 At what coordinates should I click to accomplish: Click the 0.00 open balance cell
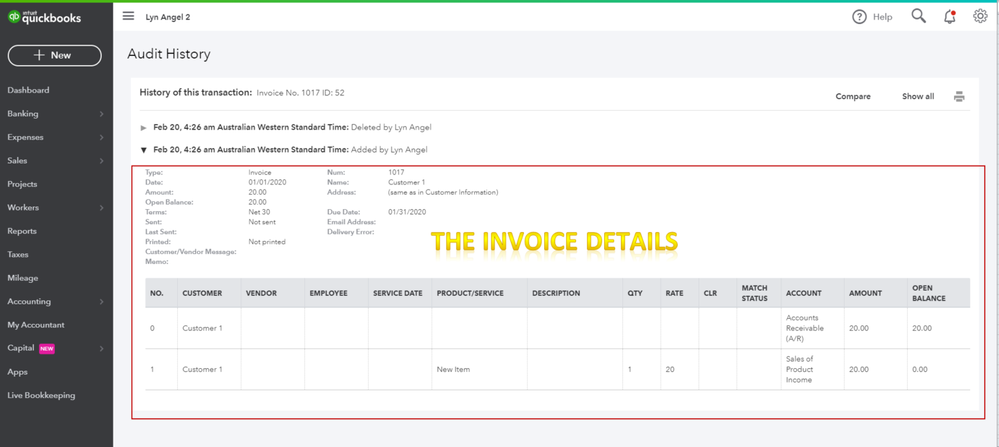(920, 369)
